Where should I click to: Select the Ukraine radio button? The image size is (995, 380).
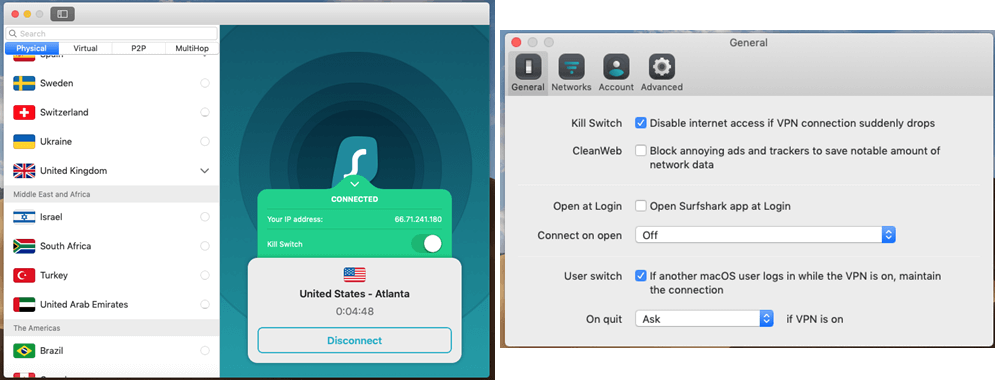(205, 141)
